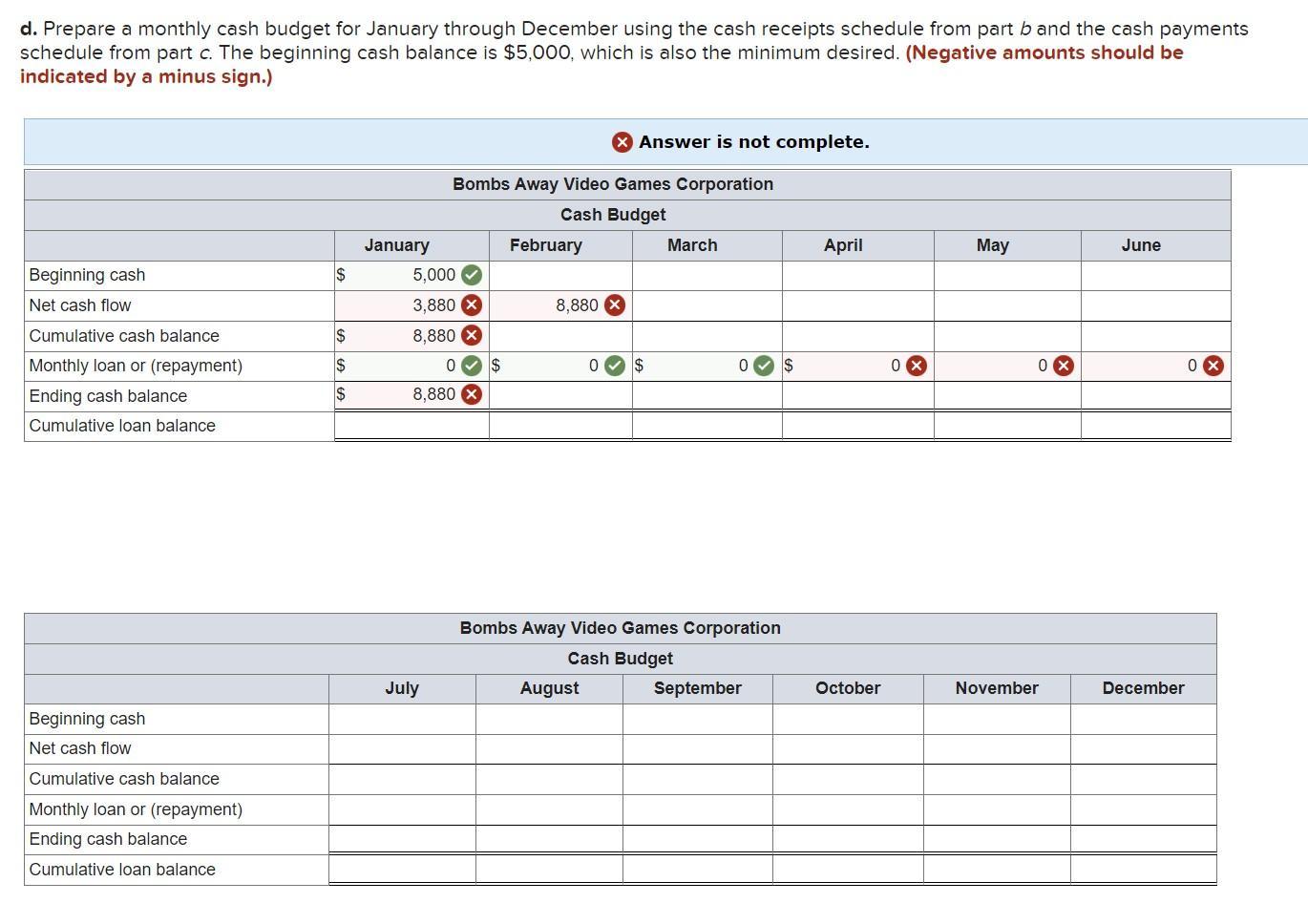Click red X icon next to February net cash flow 8,880
The height and width of the screenshot is (924, 1308).
pos(615,305)
